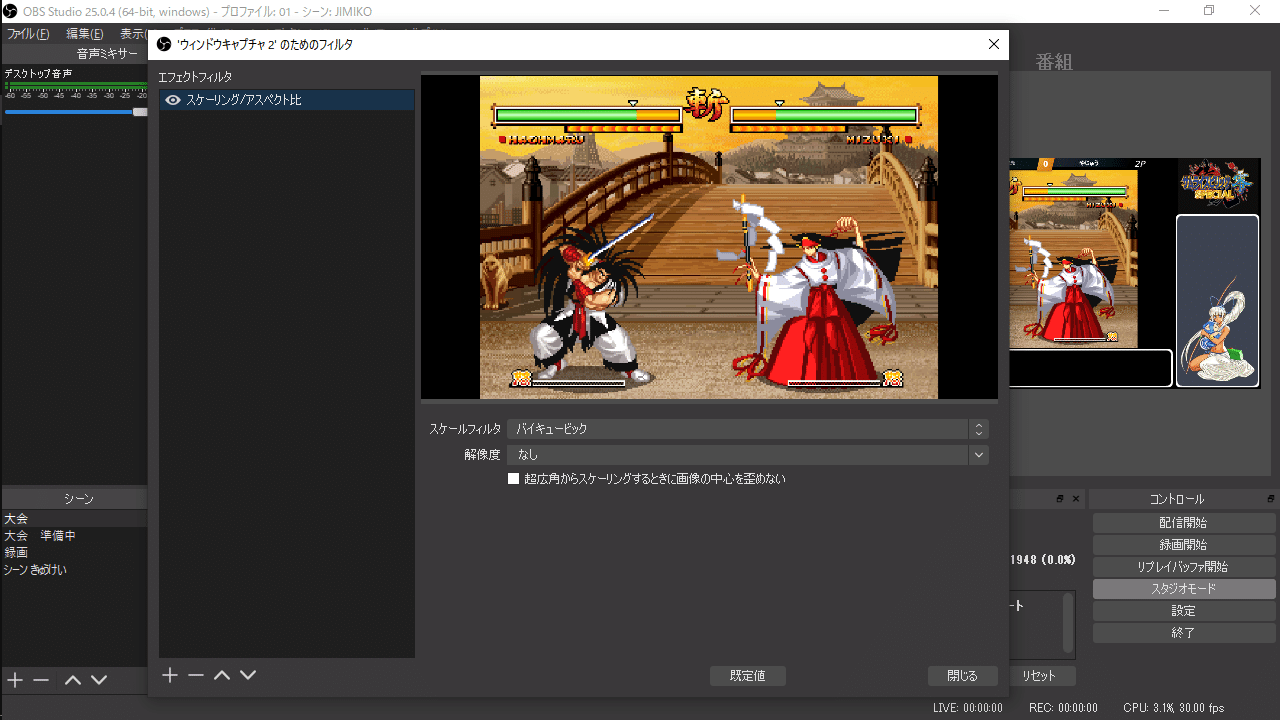Click the LIVE time status

967,708
